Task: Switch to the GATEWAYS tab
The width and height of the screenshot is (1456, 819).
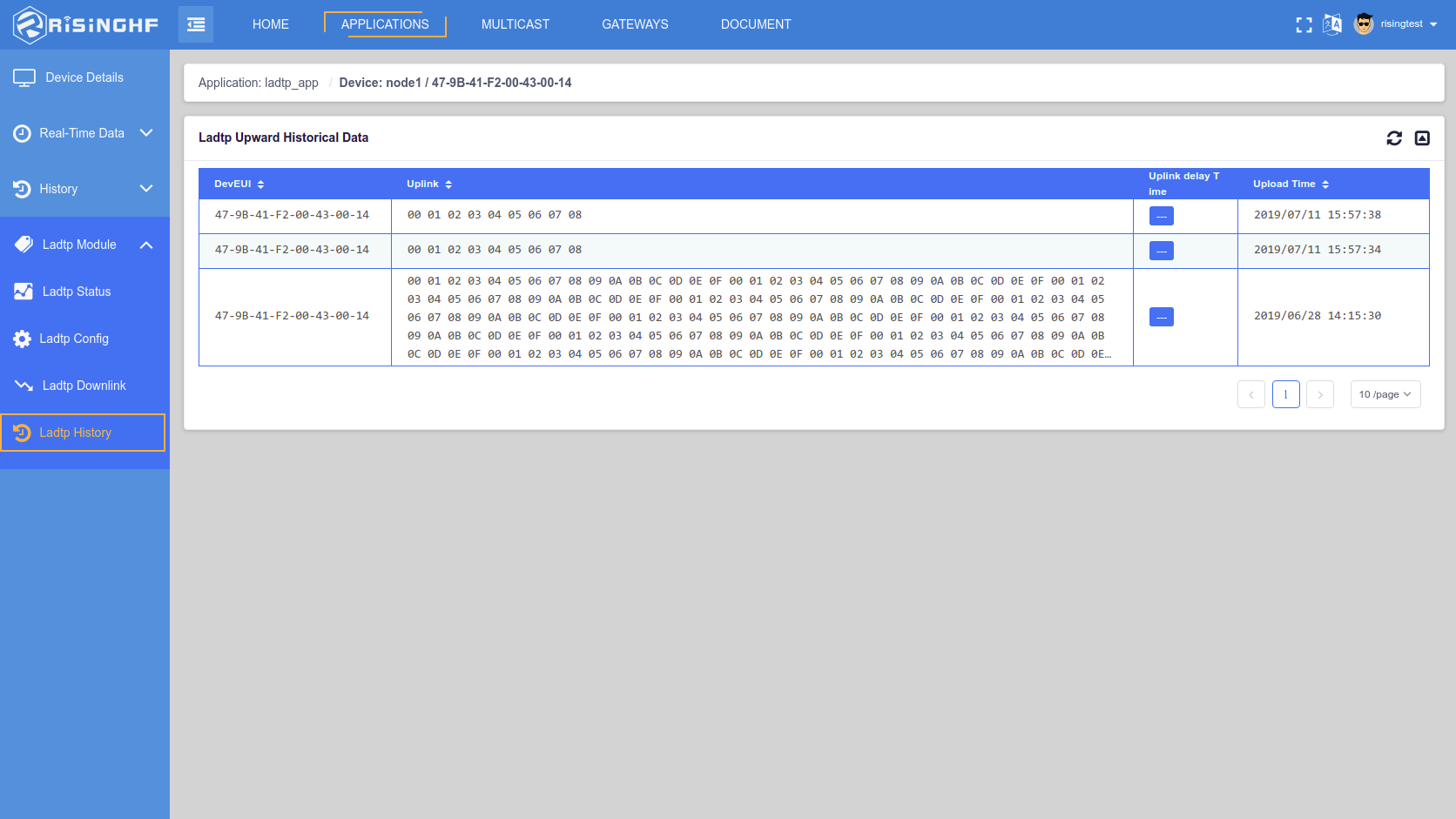Action: click(635, 24)
